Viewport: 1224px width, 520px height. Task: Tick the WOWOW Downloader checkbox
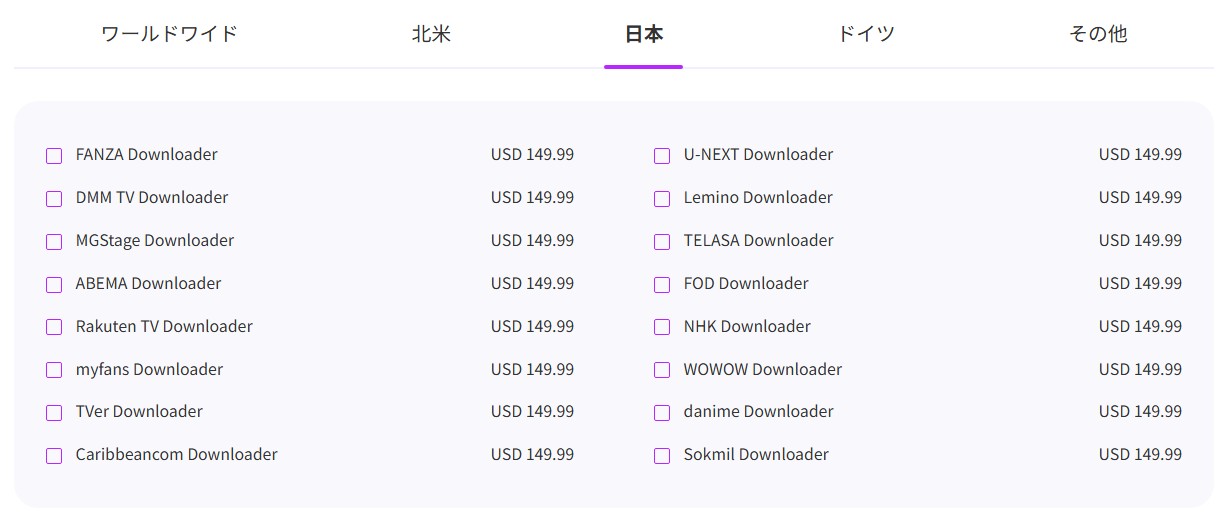pos(662,370)
